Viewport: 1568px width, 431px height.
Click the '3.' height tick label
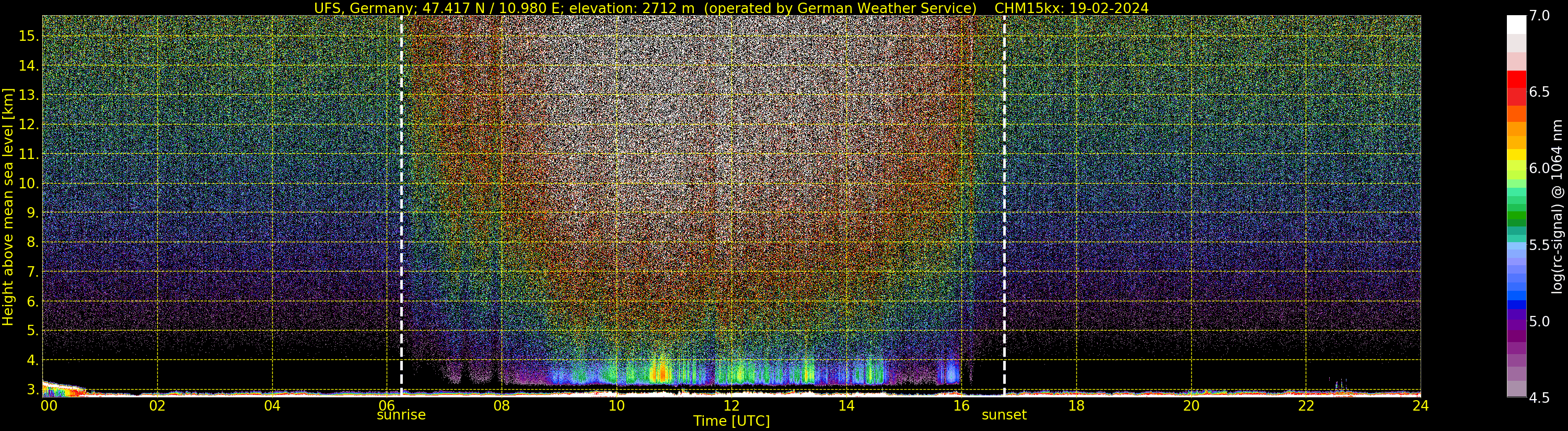point(33,390)
